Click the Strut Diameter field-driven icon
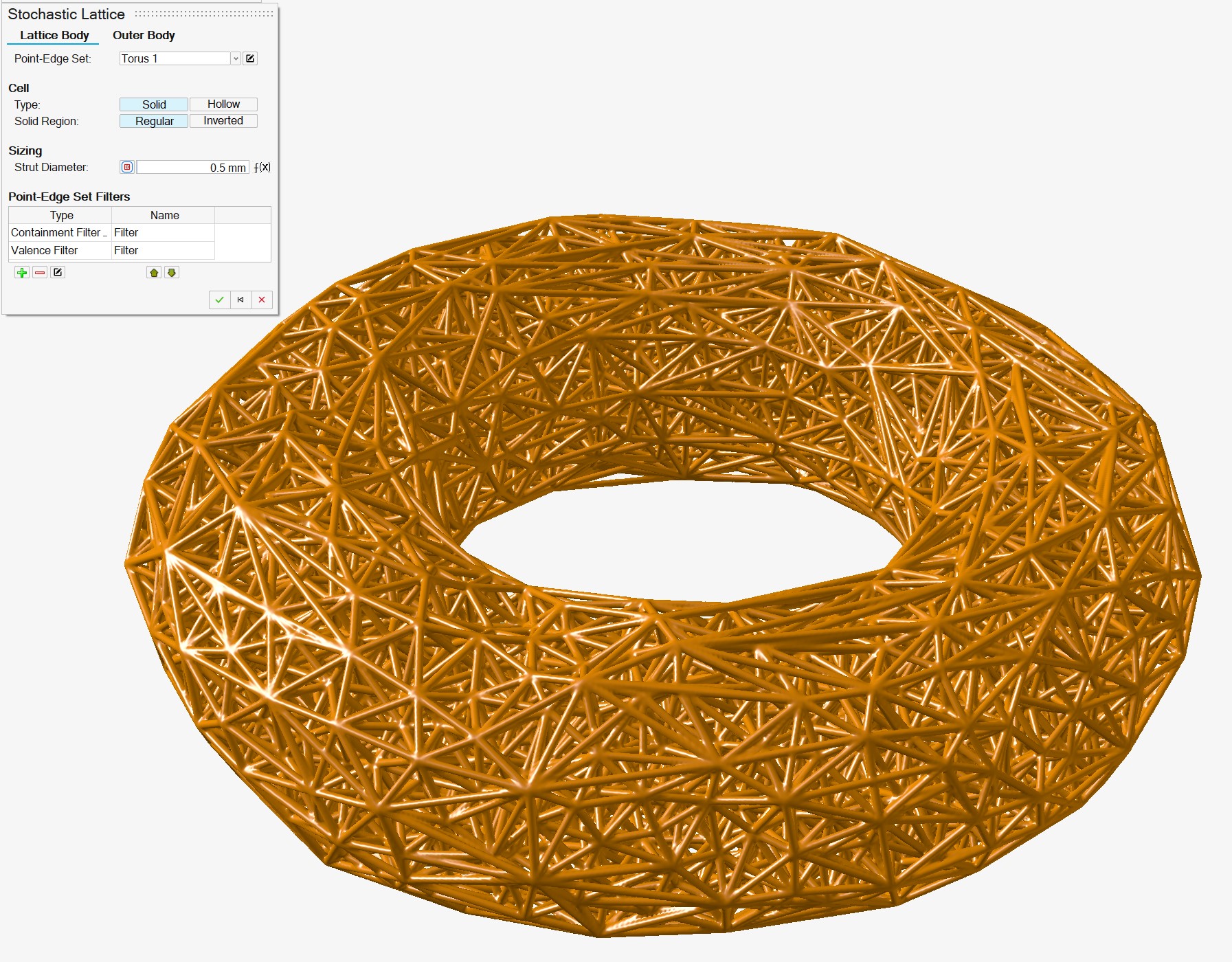Viewport: 1232px width, 962px height. point(127,167)
